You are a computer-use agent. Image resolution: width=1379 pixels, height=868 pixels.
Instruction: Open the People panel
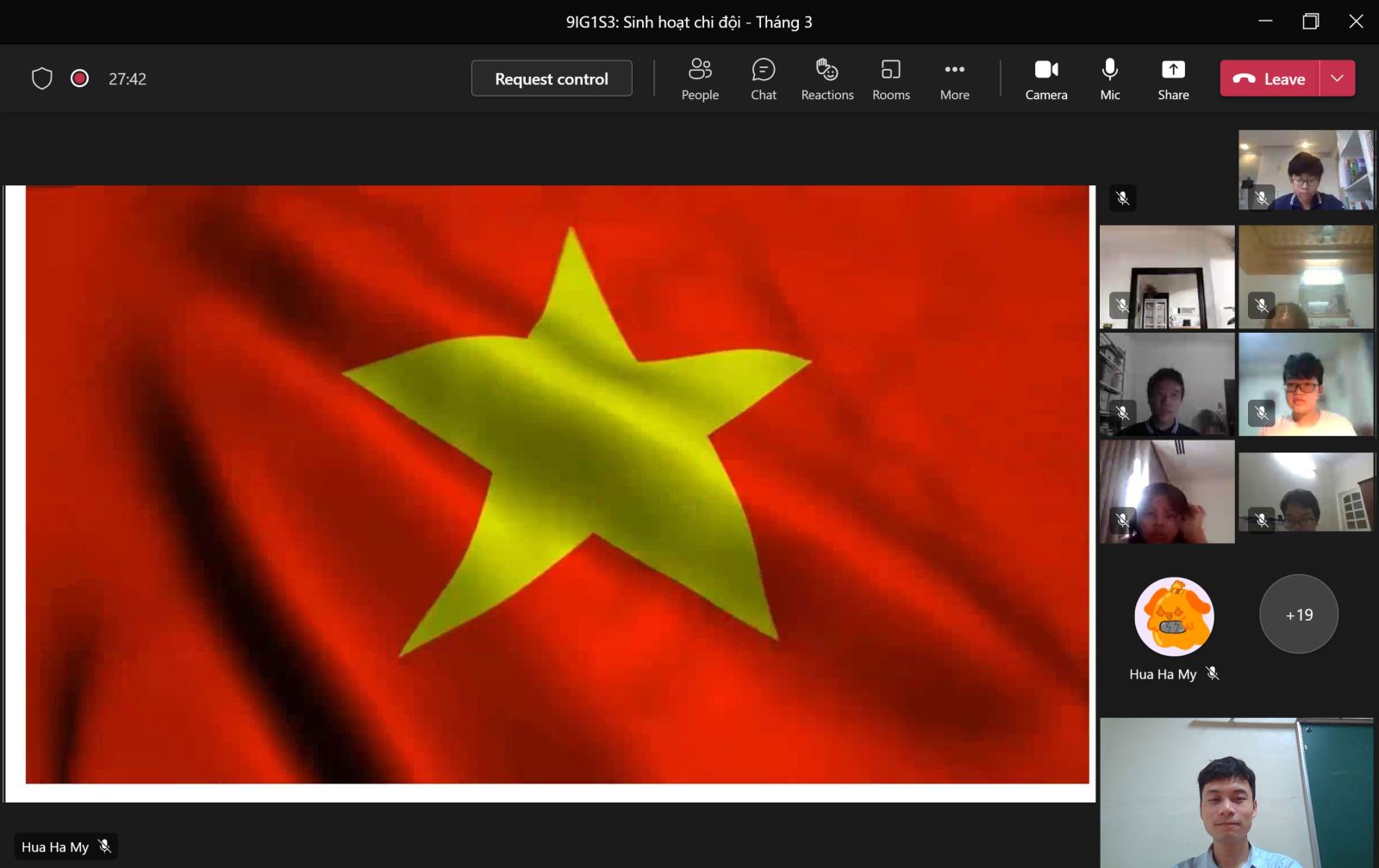tap(700, 79)
